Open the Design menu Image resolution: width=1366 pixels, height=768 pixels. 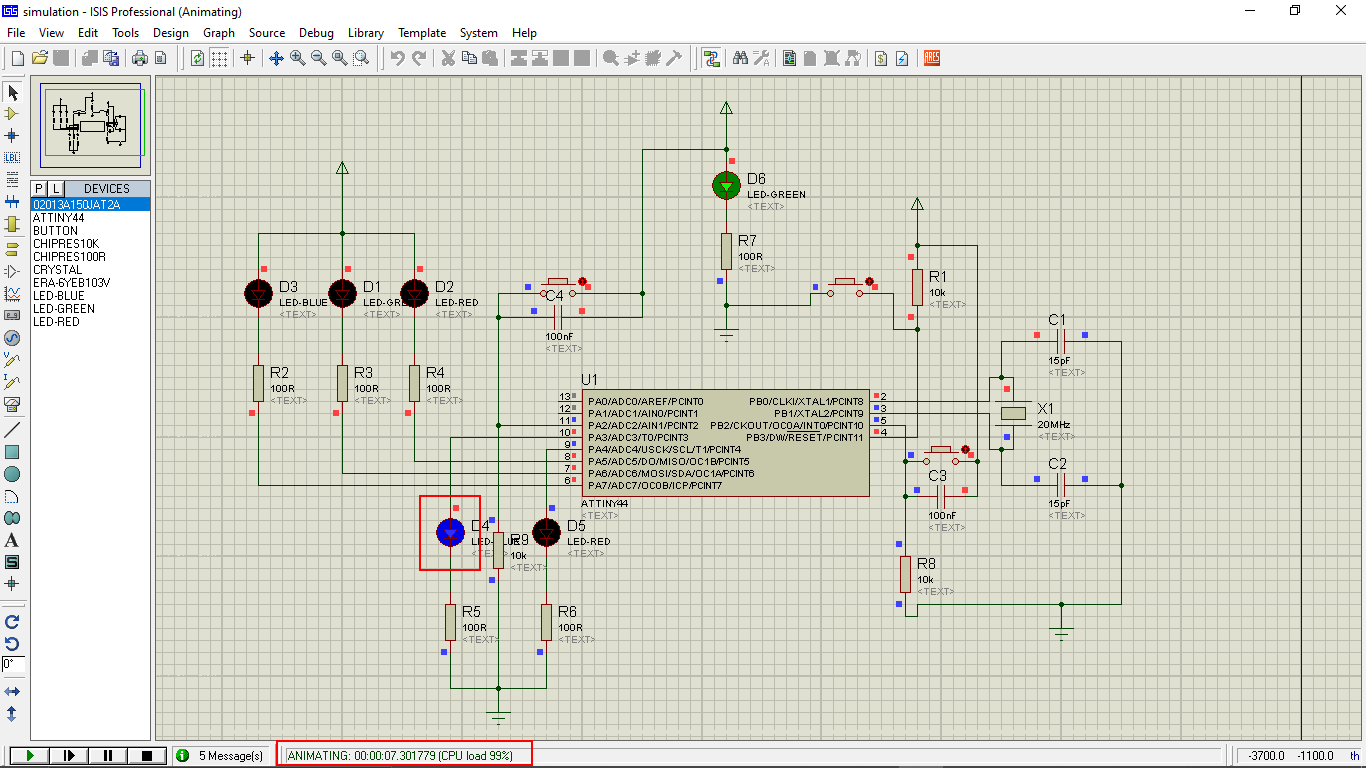tap(171, 33)
